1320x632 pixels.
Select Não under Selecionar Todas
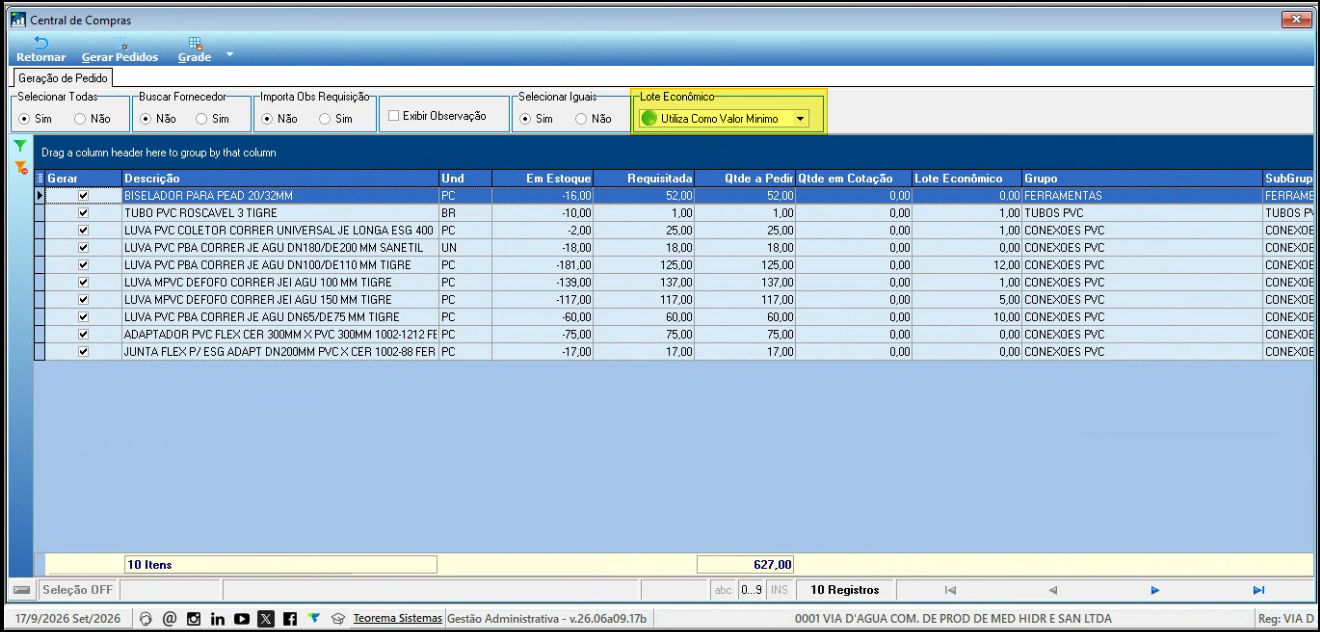91,118
